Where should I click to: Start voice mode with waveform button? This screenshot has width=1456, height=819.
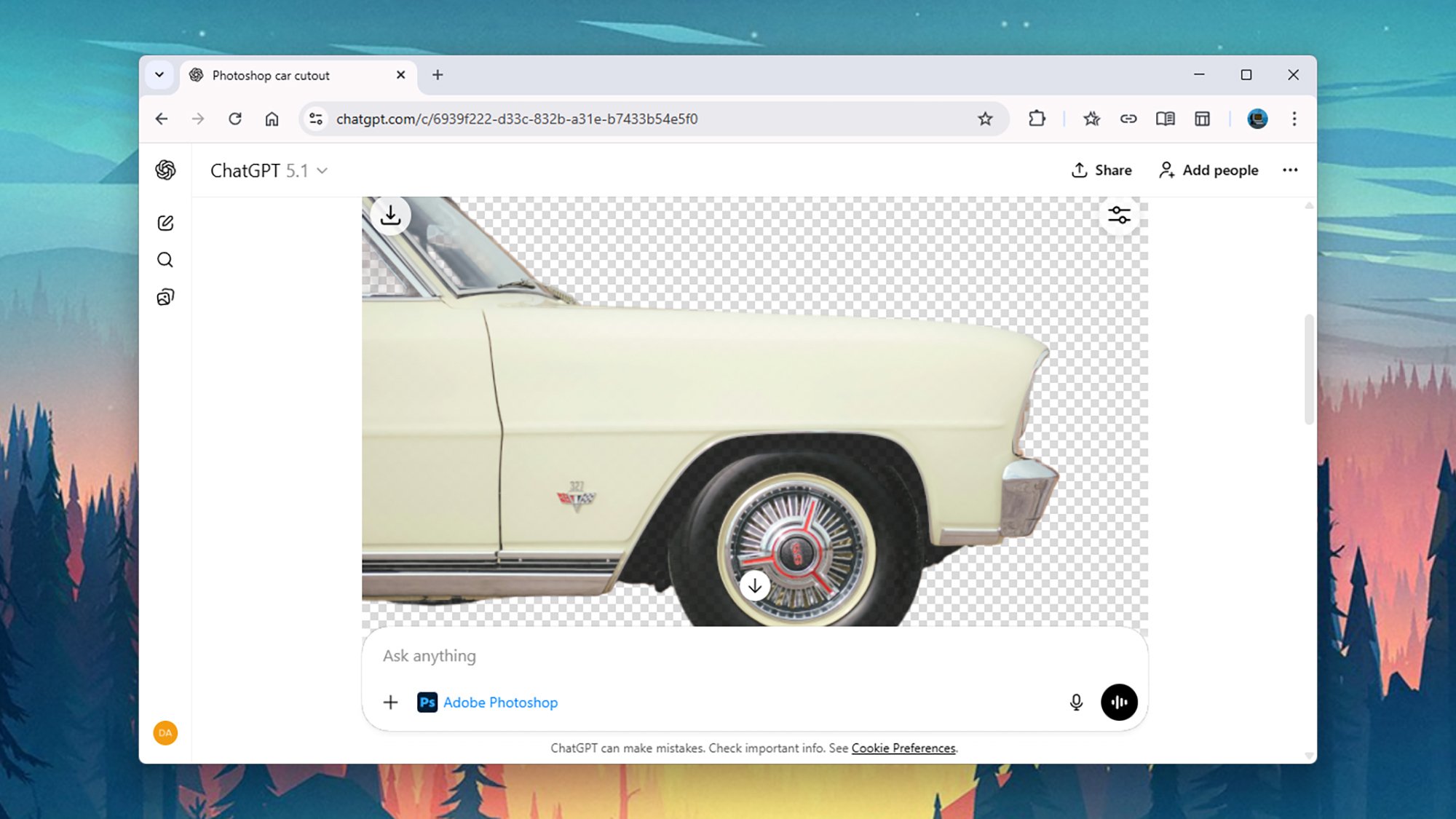[1119, 702]
